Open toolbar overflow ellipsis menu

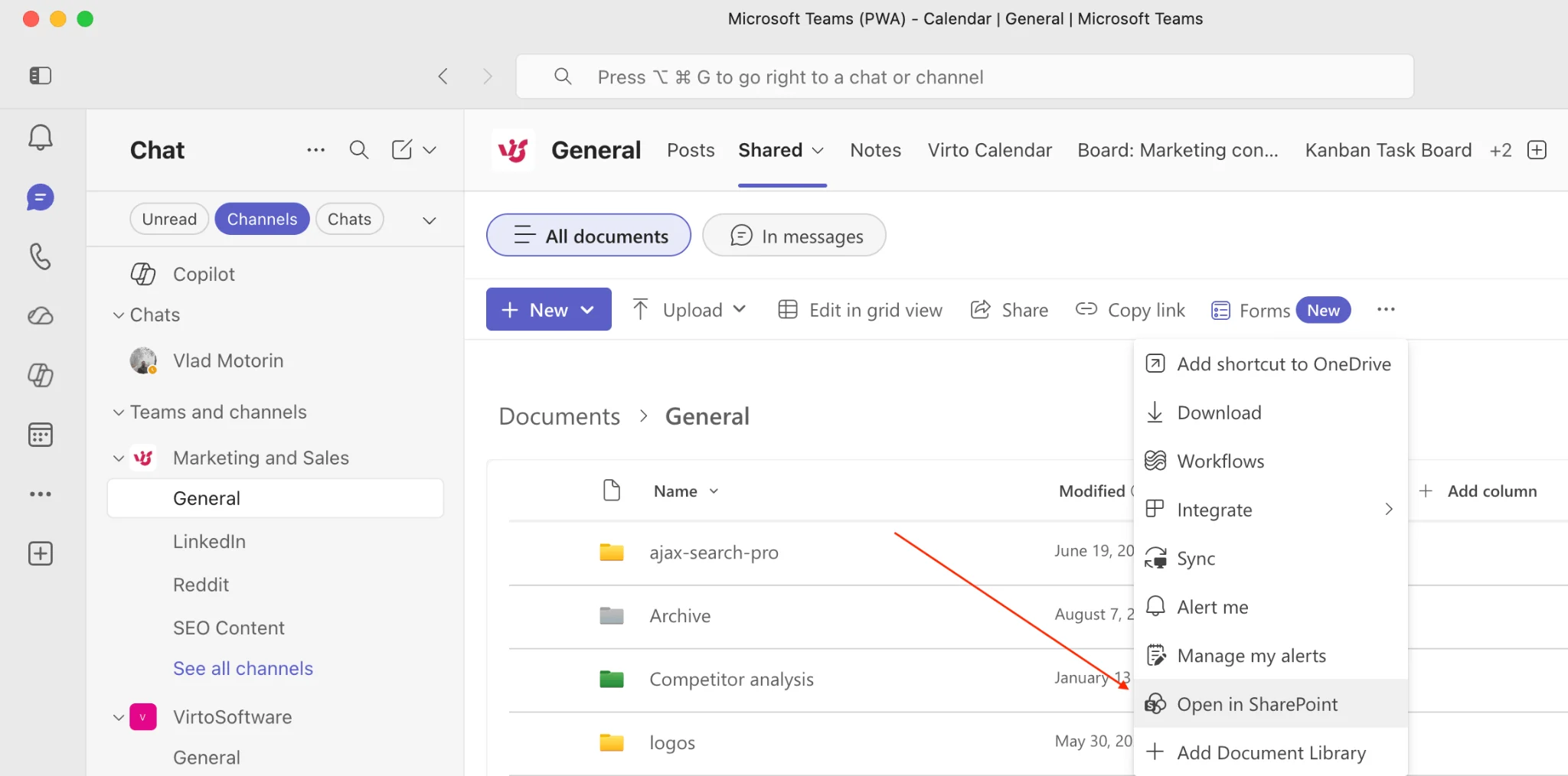point(1386,310)
